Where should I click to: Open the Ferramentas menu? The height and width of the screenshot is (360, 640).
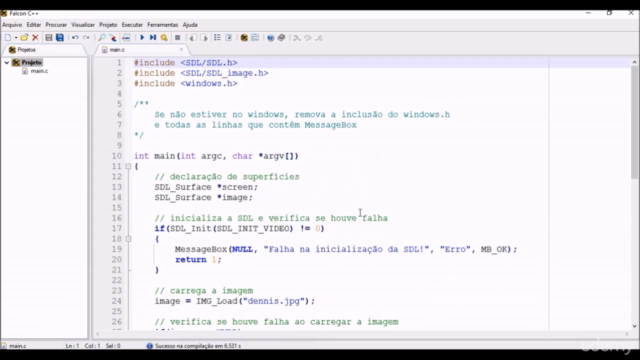tap(162, 25)
